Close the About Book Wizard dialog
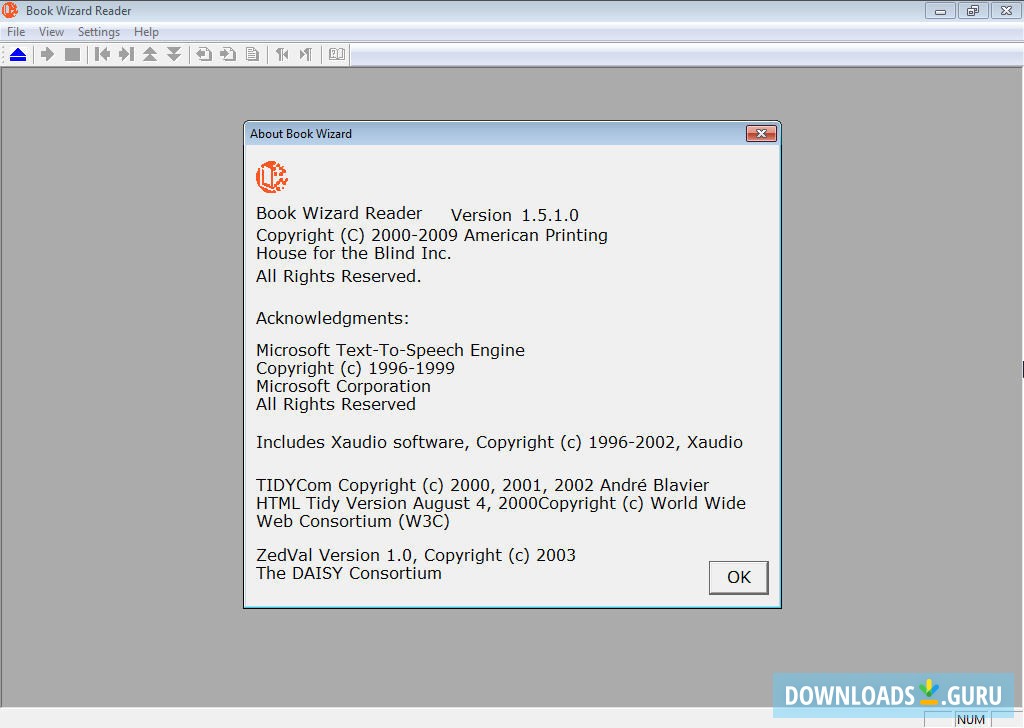 coord(761,134)
